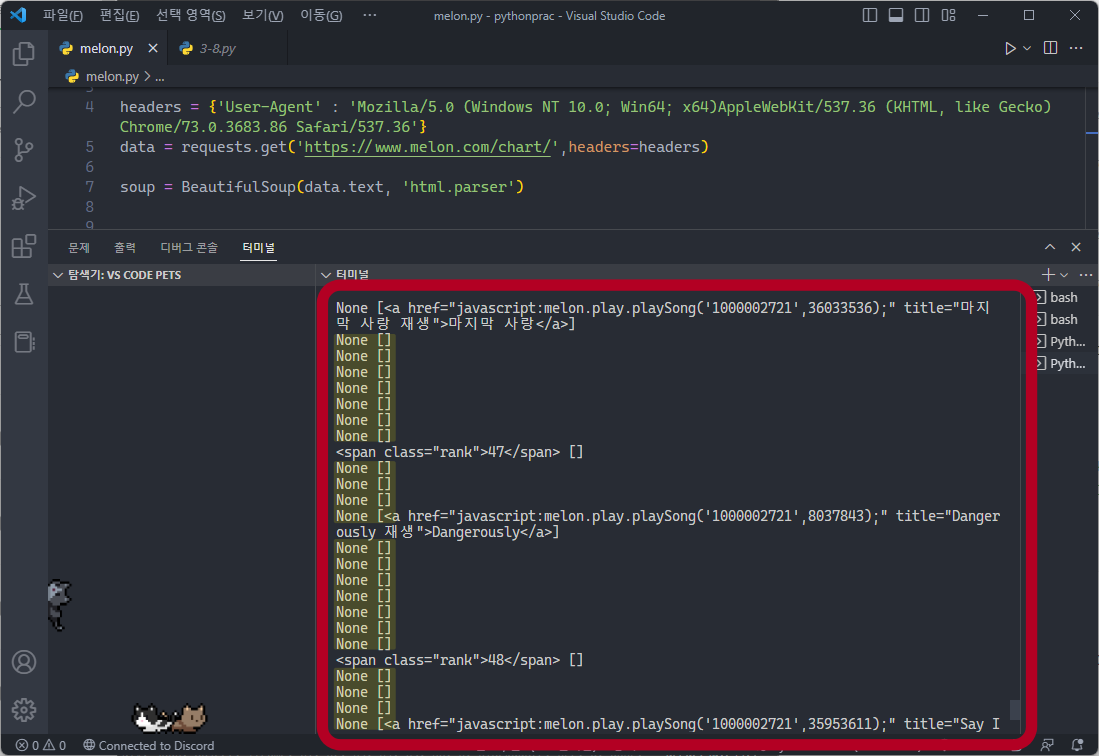Viewport: 1099px width, 756px height.
Task: Open the Run and Debug view
Action: pyautogui.click(x=24, y=198)
